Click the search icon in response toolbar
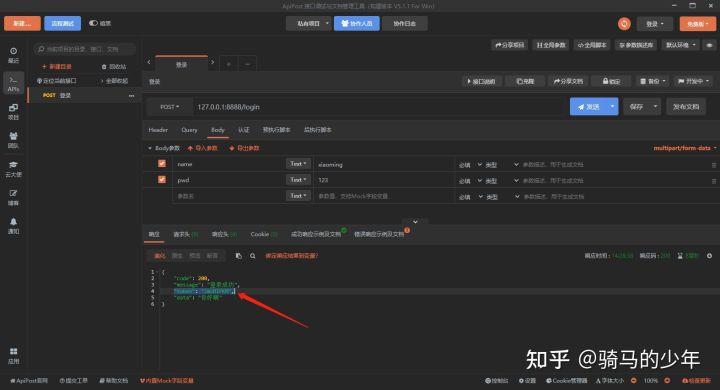This screenshot has width=720, height=390. pos(253,256)
